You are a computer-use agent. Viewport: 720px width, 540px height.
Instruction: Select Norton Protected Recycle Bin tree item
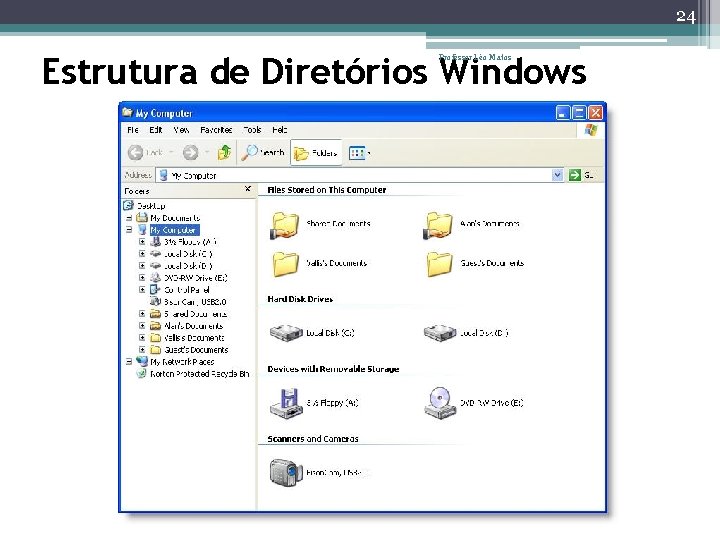(200, 374)
